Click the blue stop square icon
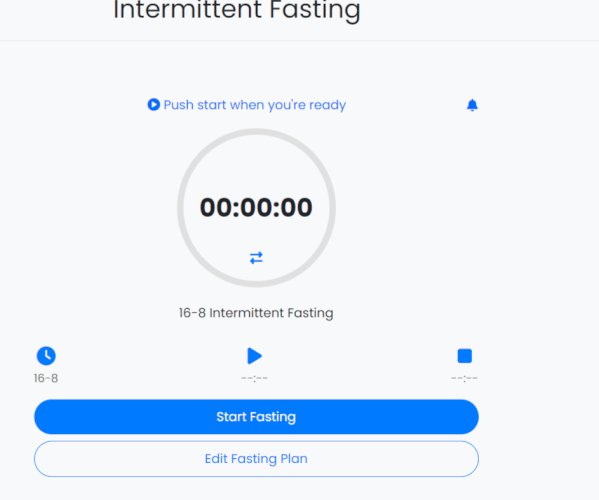This screenshot has width=599, height=500. [465, 356]
